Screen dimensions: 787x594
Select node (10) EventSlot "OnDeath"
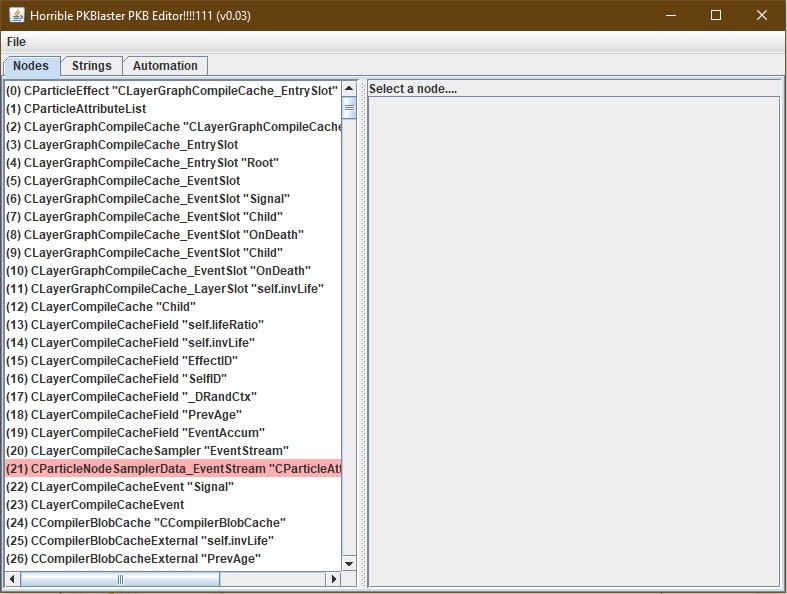[x=173, y=271]
